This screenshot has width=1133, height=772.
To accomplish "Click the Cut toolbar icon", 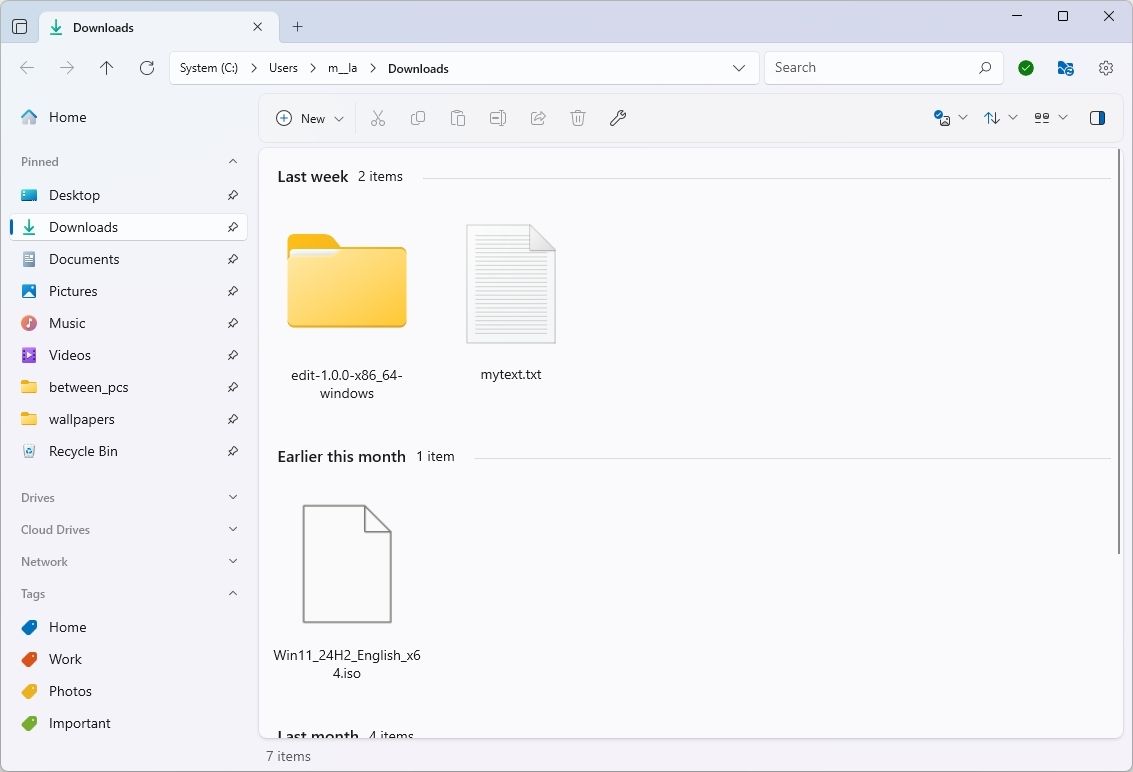I will [377, 118].
